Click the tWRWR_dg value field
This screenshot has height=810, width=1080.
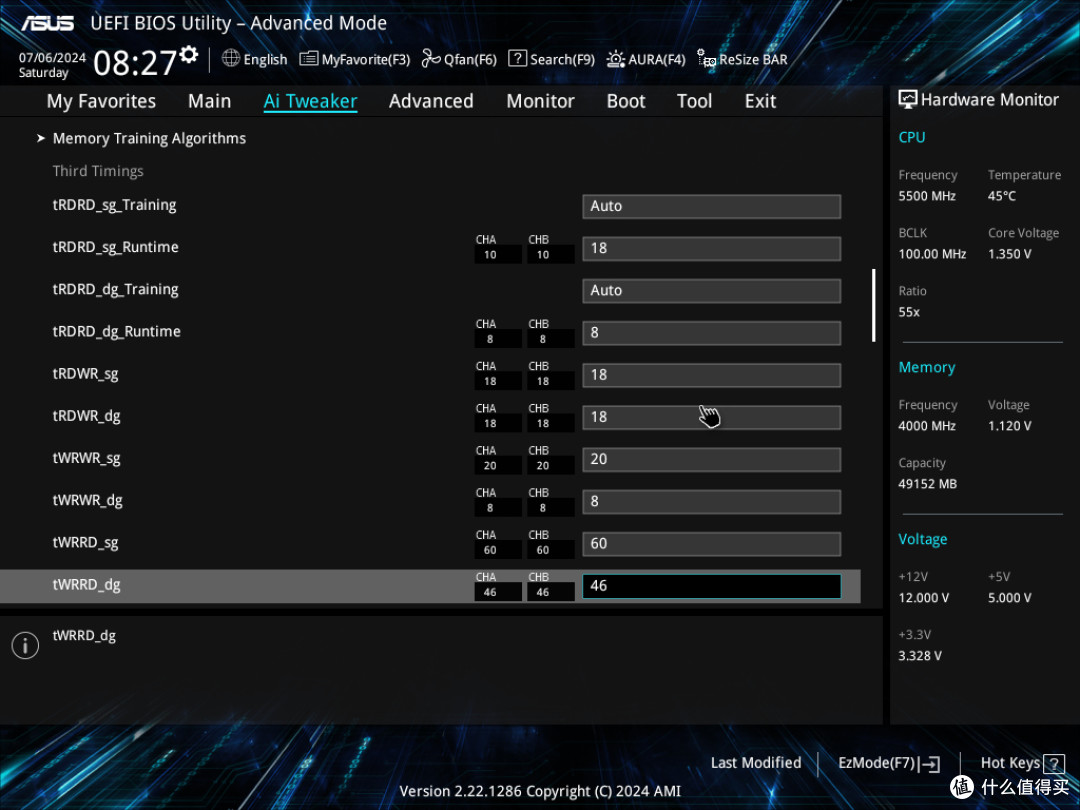tap(712, 501)
